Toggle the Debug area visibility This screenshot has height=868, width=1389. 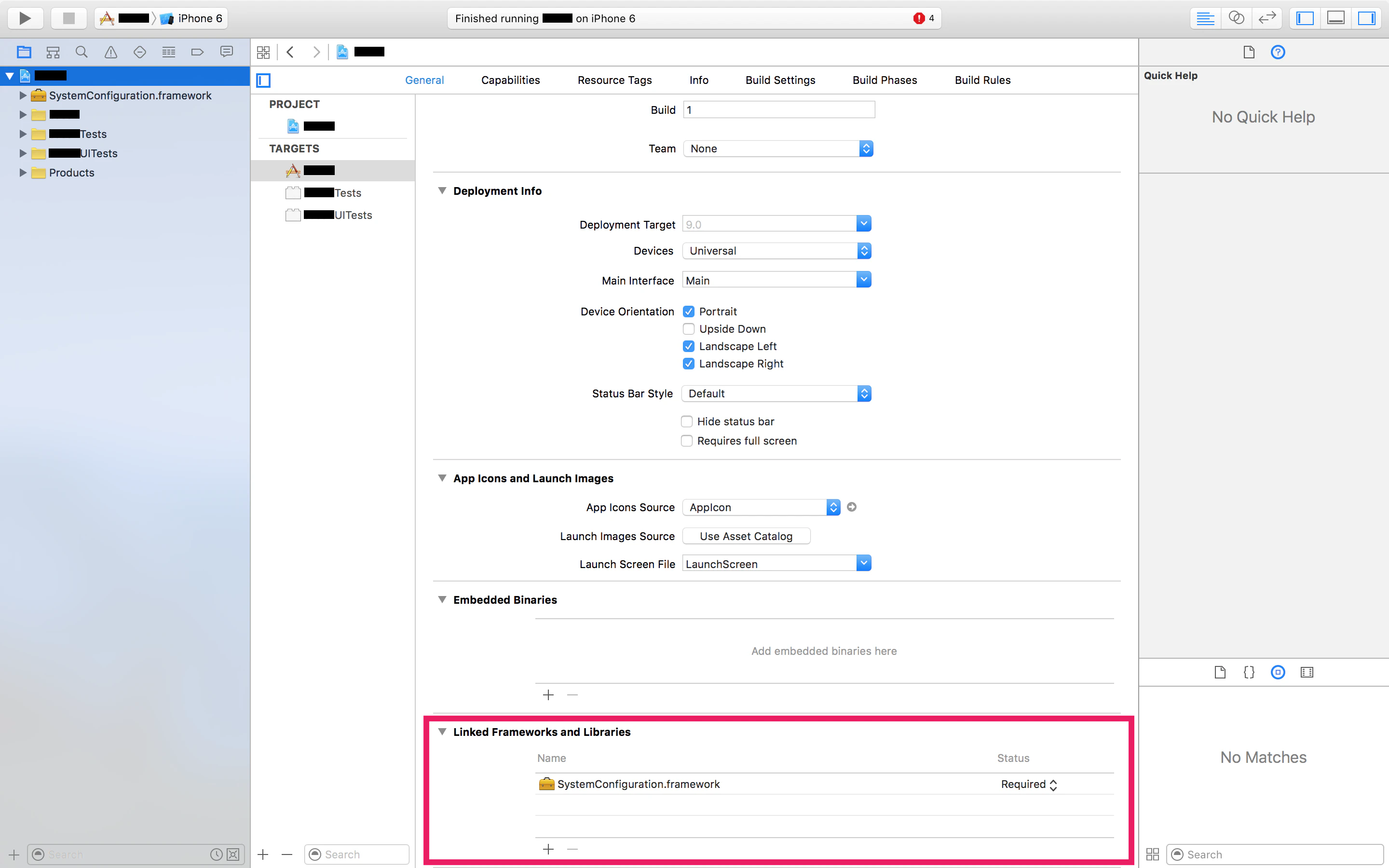pyautogui.click(x=1335, y=18)
